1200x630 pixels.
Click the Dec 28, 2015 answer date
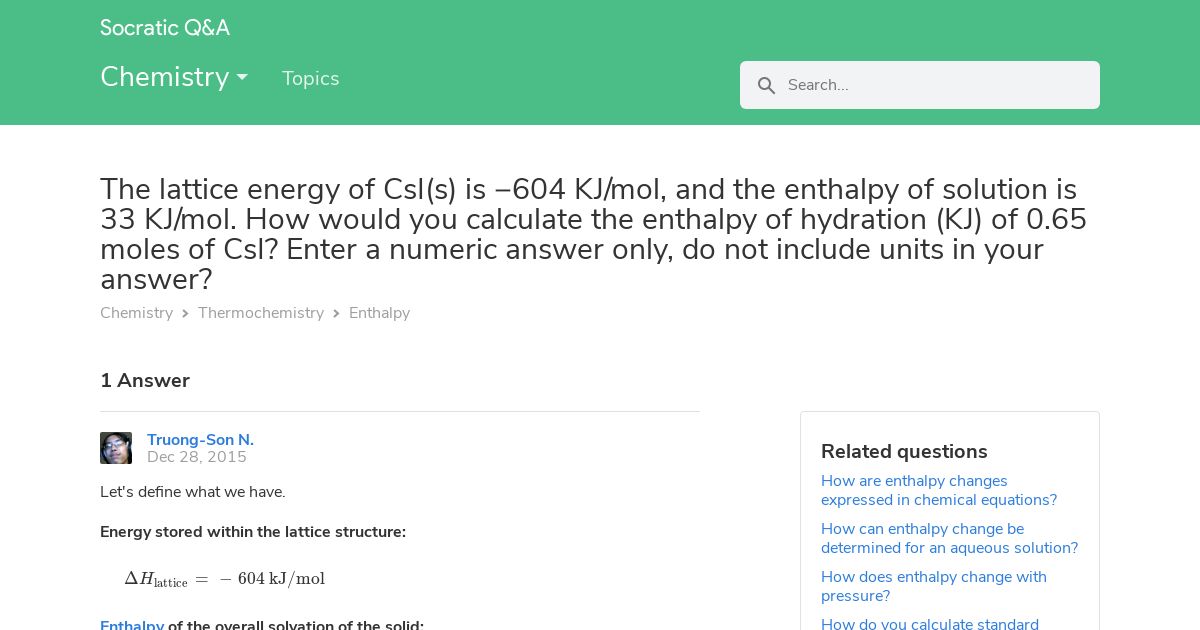point(197,457)
